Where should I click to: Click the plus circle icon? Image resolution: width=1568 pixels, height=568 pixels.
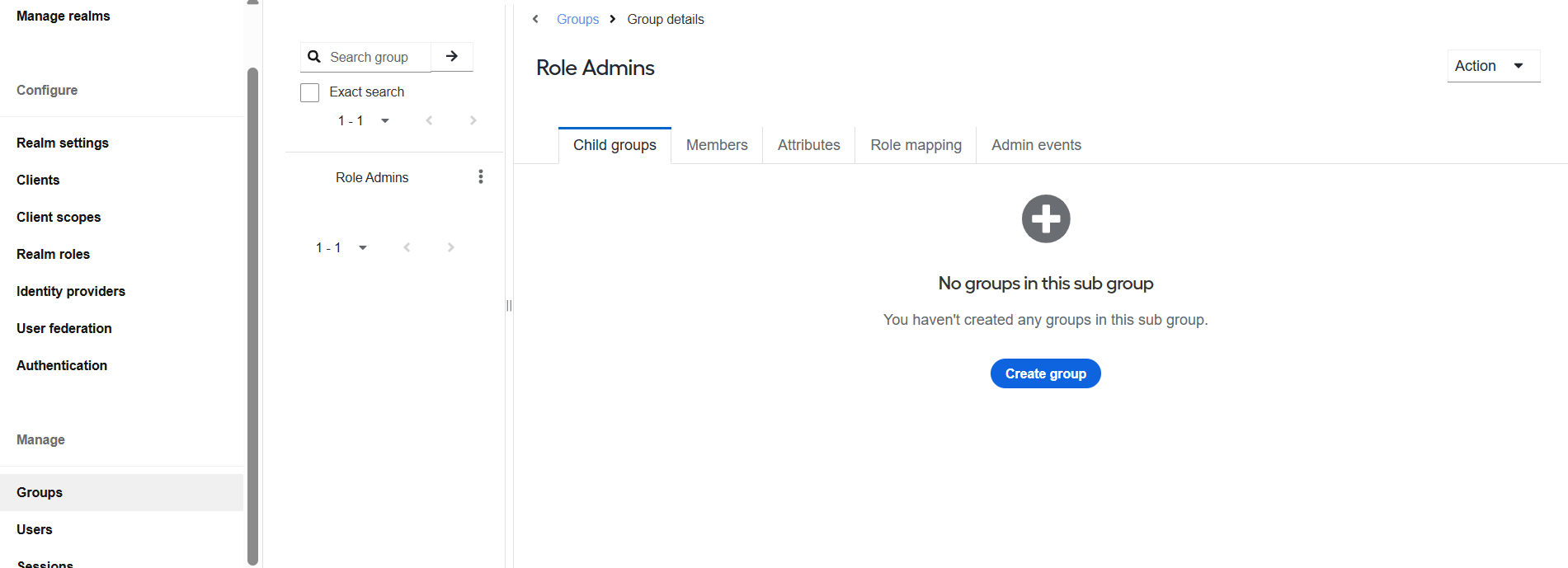(x=1046, y=219)
